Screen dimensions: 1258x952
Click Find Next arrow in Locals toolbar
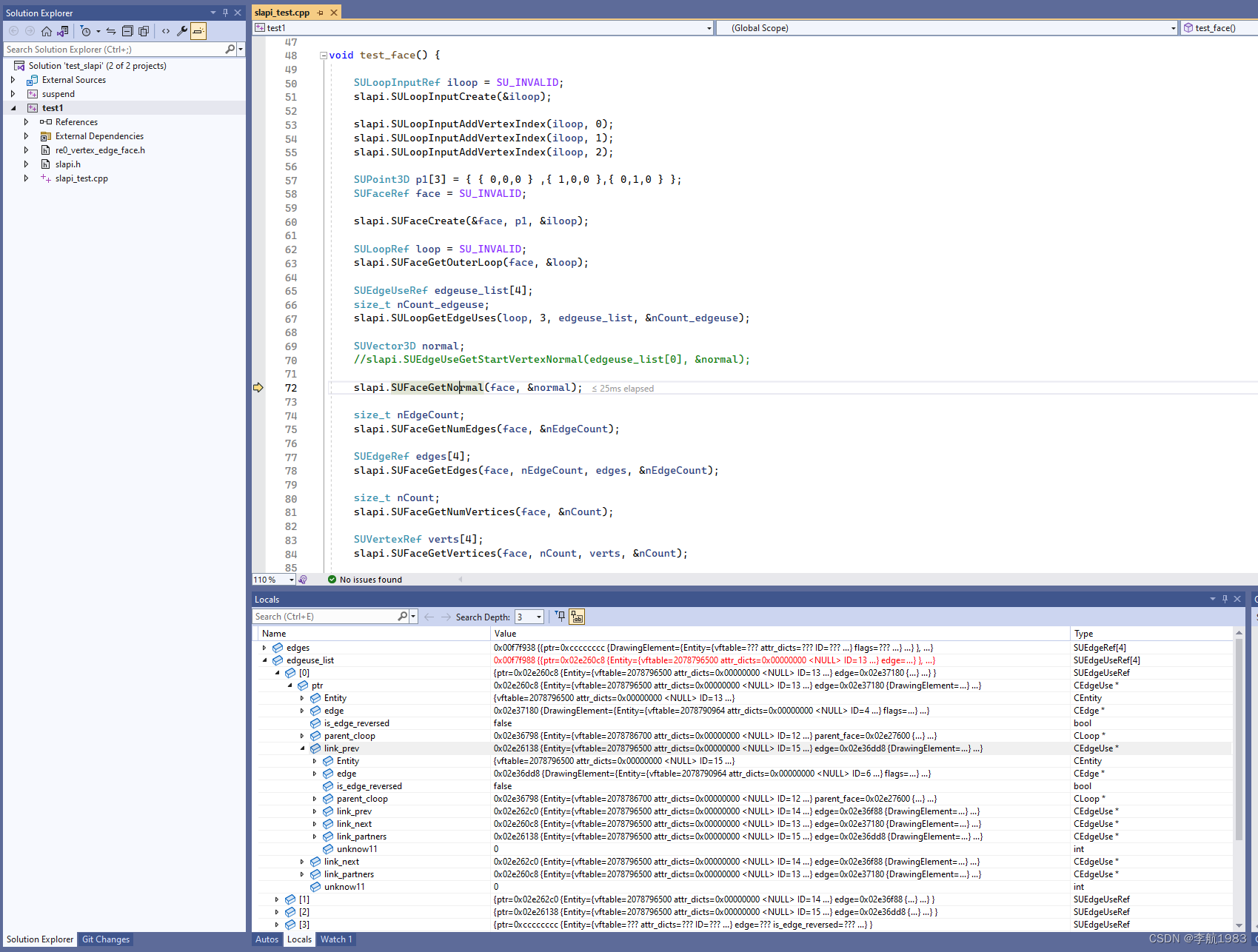(446, 617)
